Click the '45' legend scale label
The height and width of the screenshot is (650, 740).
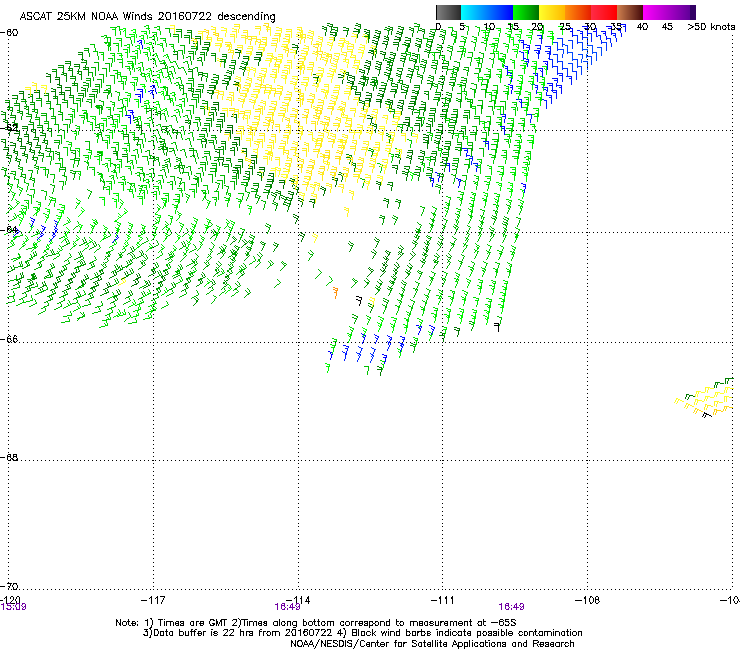[667, 27]
